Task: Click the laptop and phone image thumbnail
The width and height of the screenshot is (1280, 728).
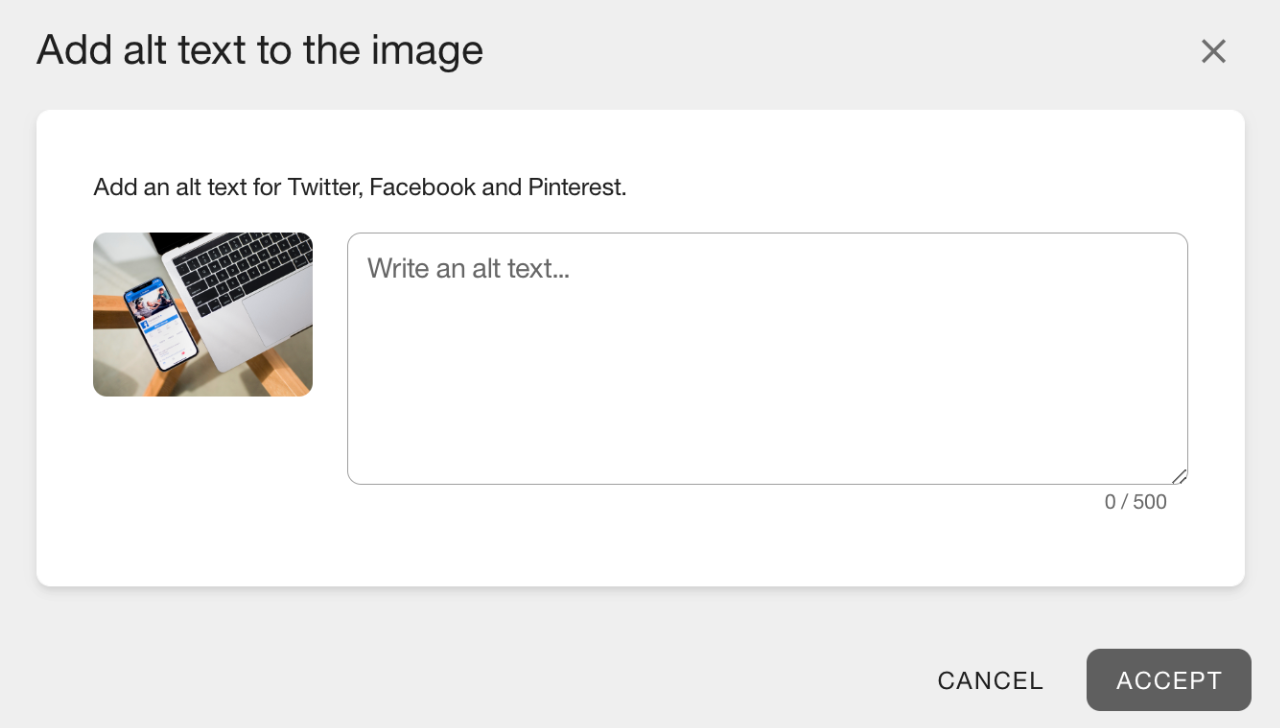Action: coord(202,314)
